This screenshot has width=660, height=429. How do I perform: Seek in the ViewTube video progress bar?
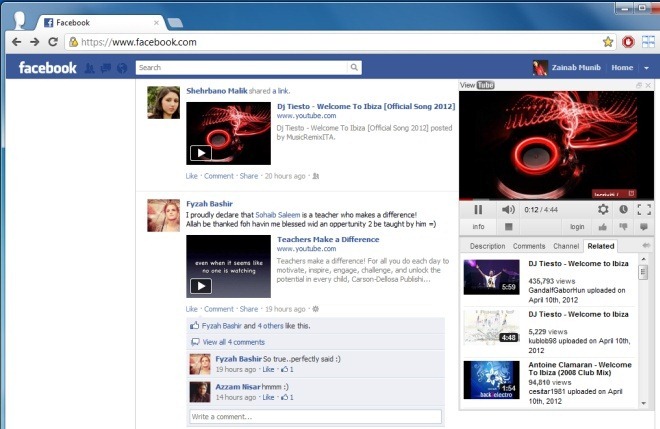tap(556, 199)
